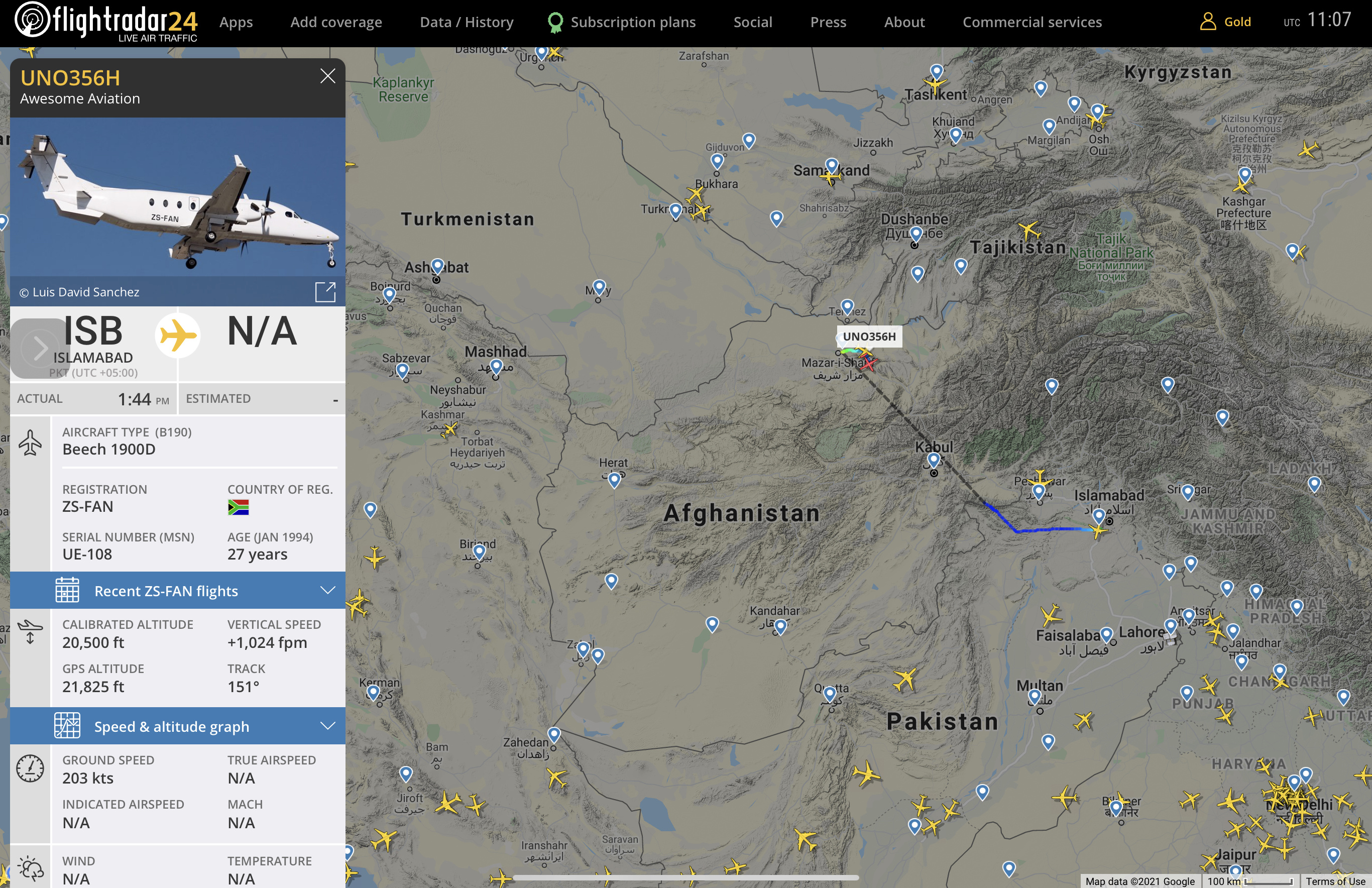Open aircraft photo in external link
1372x888 pixels.
pyautogui.click(x=325, y=292)
